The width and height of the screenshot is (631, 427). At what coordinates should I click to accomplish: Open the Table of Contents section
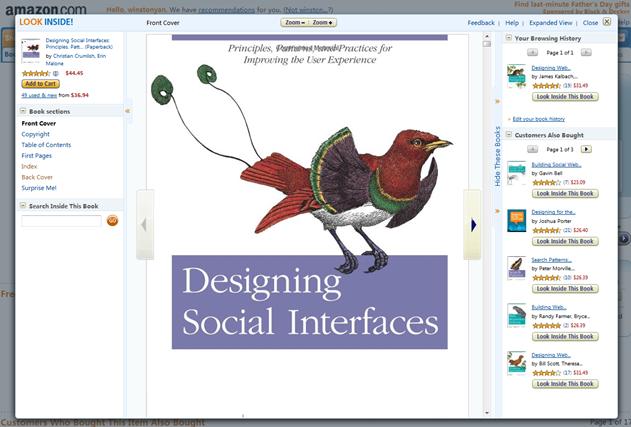coord(46,145)
